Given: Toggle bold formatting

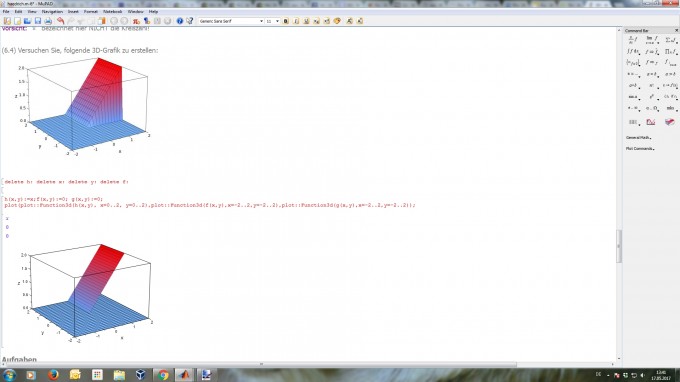Looking at the screenshot, I should click(286, 21).
